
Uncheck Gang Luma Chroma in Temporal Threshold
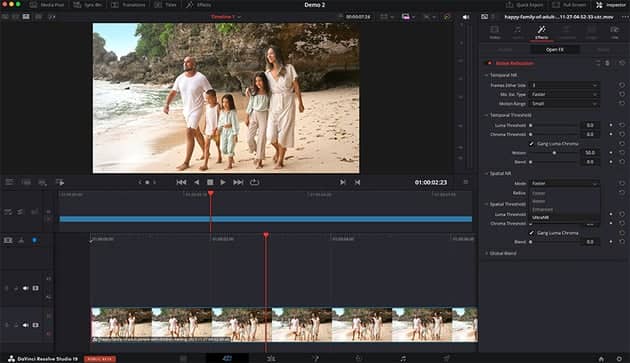tap(531, 144)
